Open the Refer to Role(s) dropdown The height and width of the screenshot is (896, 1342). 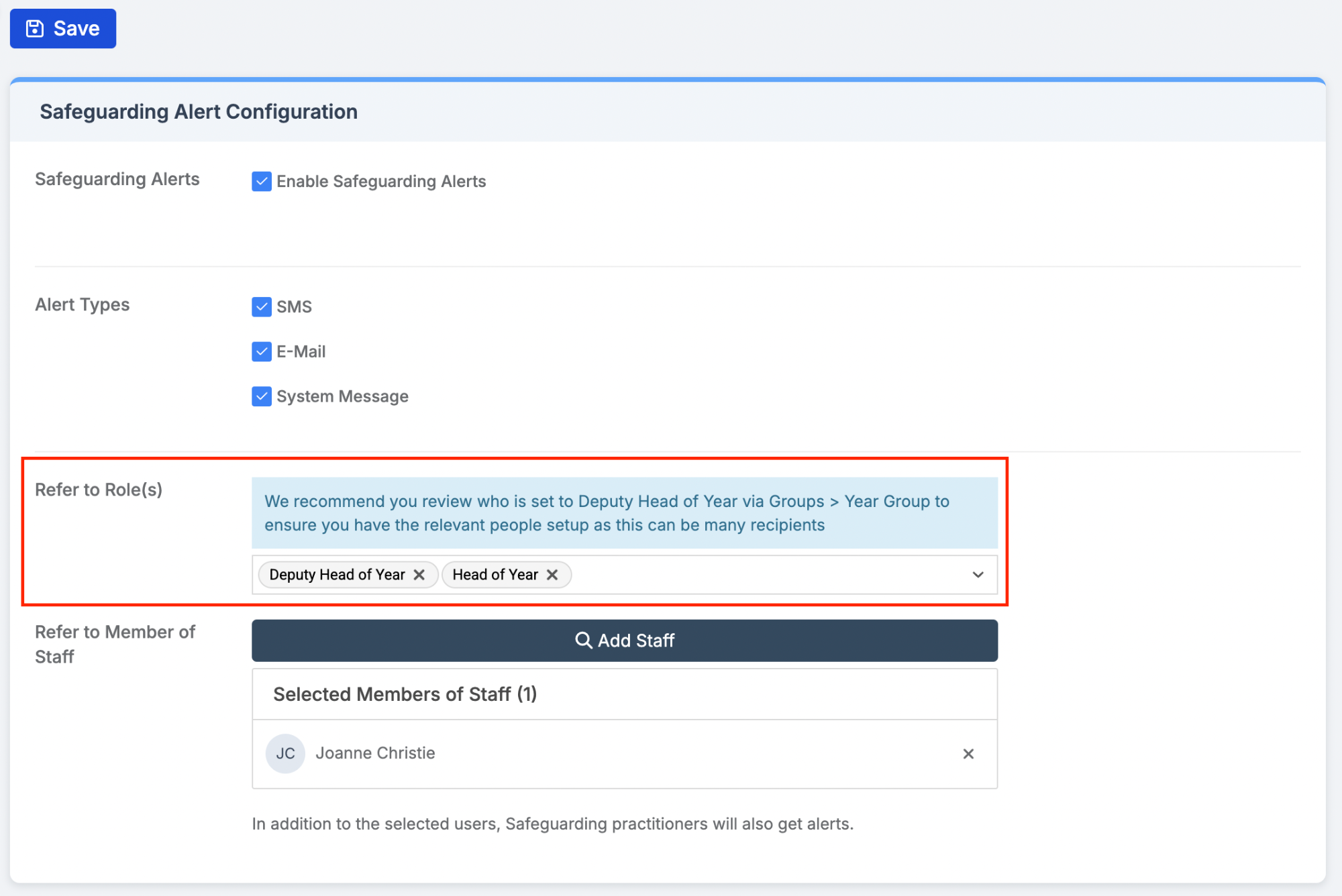coord(978,574)
